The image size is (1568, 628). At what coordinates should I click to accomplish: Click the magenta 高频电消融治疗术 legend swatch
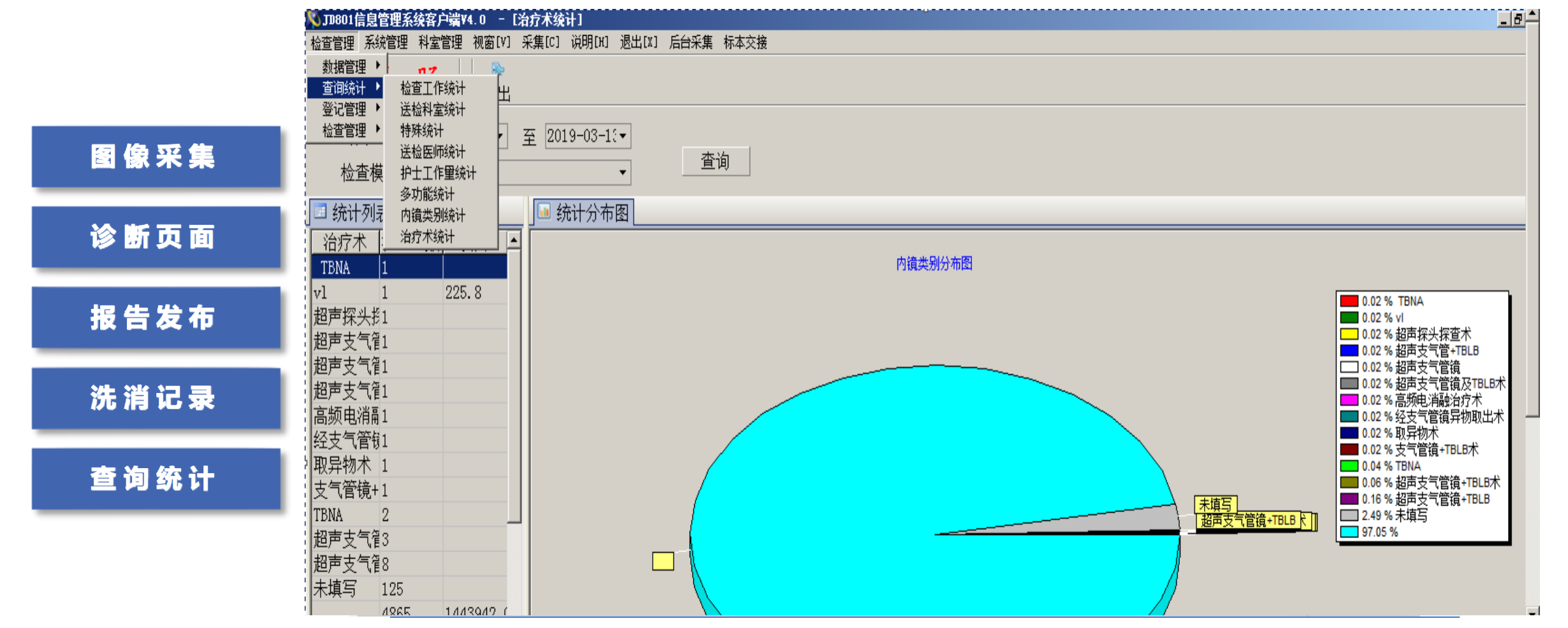[1349, 400]
